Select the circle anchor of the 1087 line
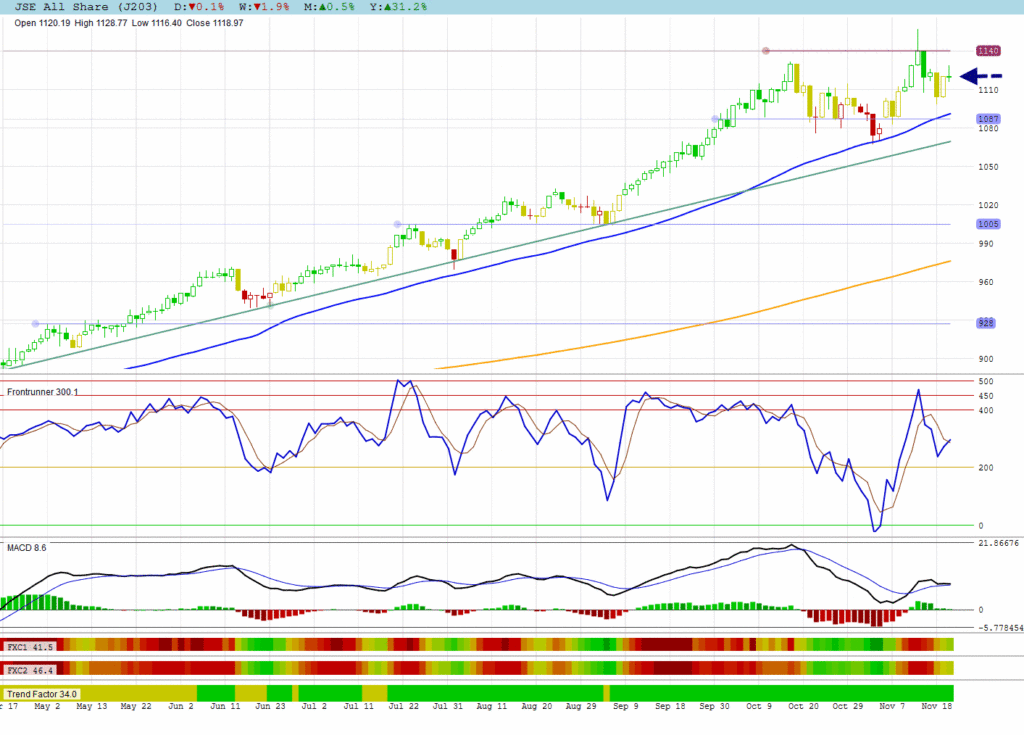The height and width of the screenshot is (735, 1024). click(714, 119)
